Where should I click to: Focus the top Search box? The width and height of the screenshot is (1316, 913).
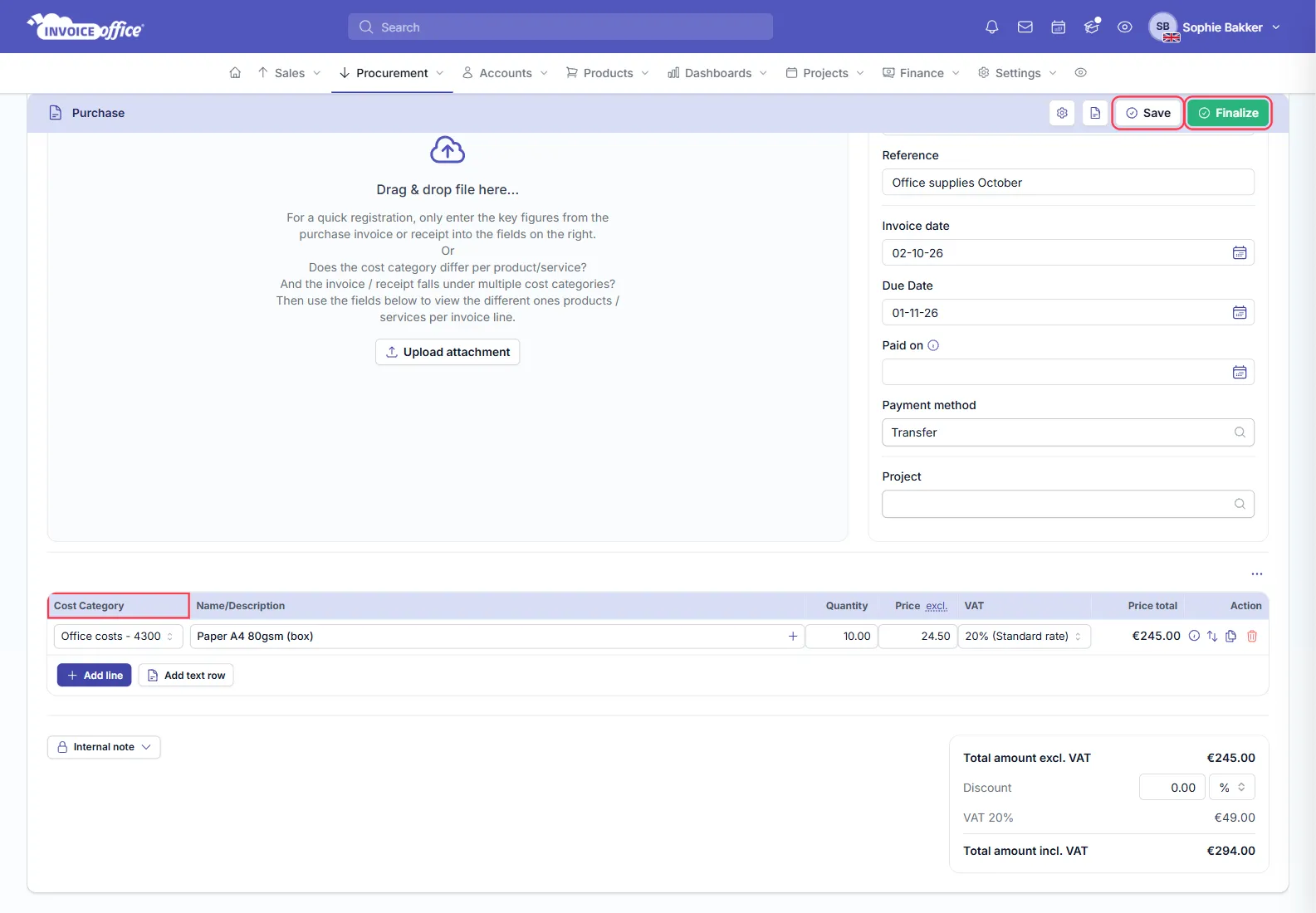(560, 27)
